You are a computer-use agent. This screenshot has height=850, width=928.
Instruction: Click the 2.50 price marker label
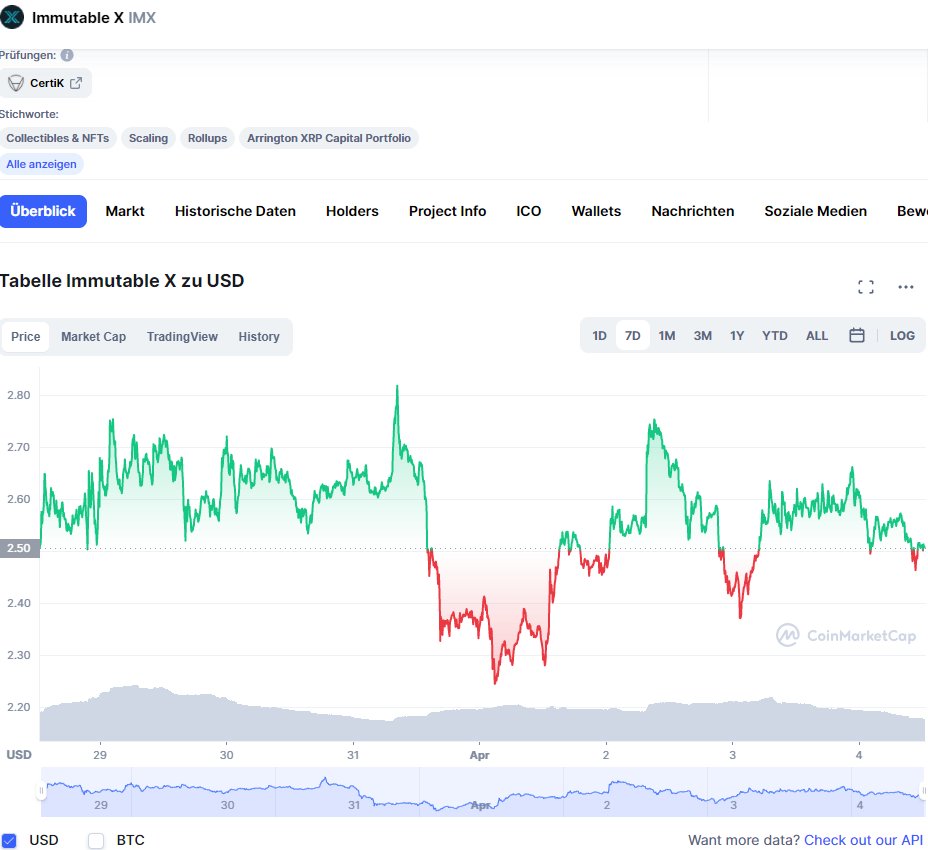pos(19,548)
